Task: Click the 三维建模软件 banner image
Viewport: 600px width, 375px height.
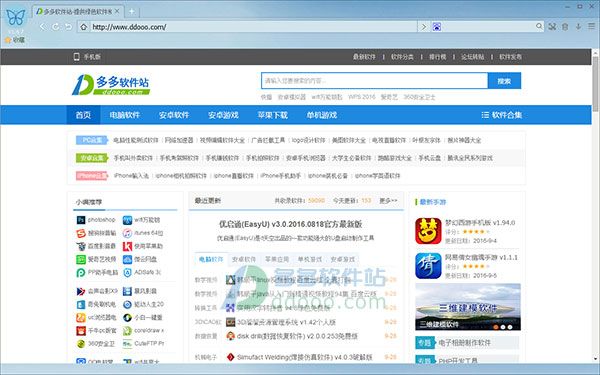Action: [x=468, y=307]
